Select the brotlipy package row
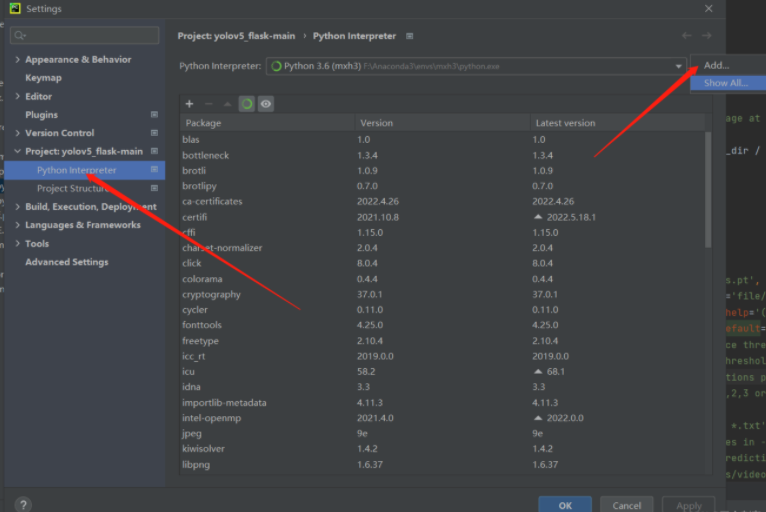This screenshot has width=766, height=512. click(443, 186)
